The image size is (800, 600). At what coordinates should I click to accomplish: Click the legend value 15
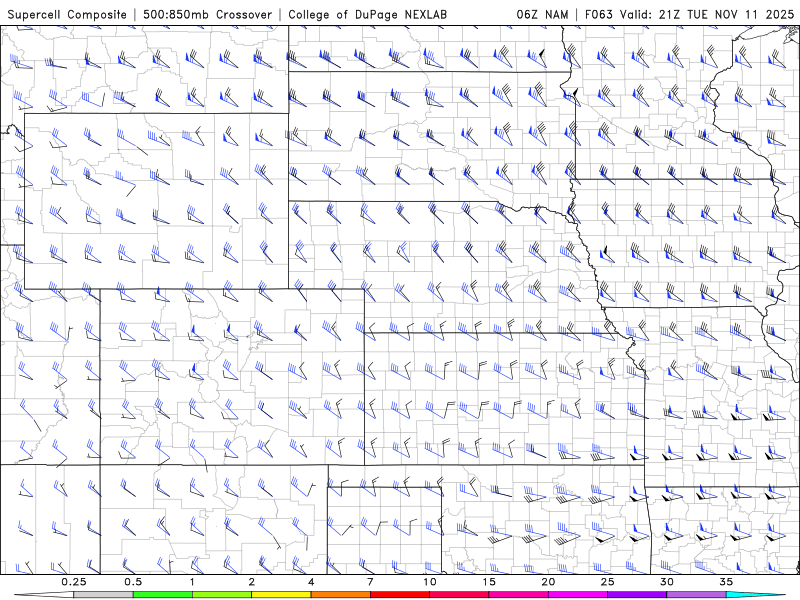tap(489, 582)
